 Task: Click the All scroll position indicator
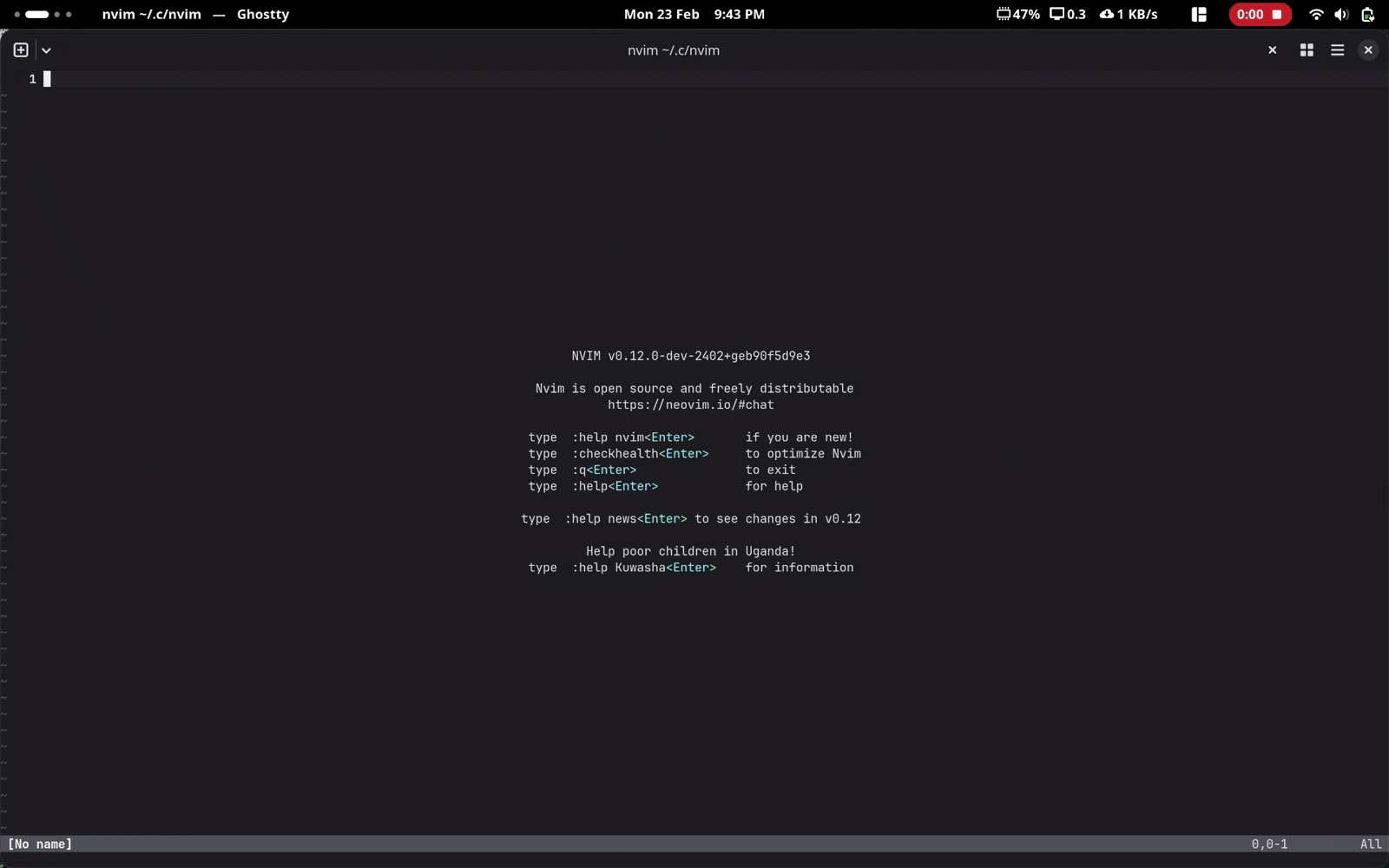coord(1371,844)
